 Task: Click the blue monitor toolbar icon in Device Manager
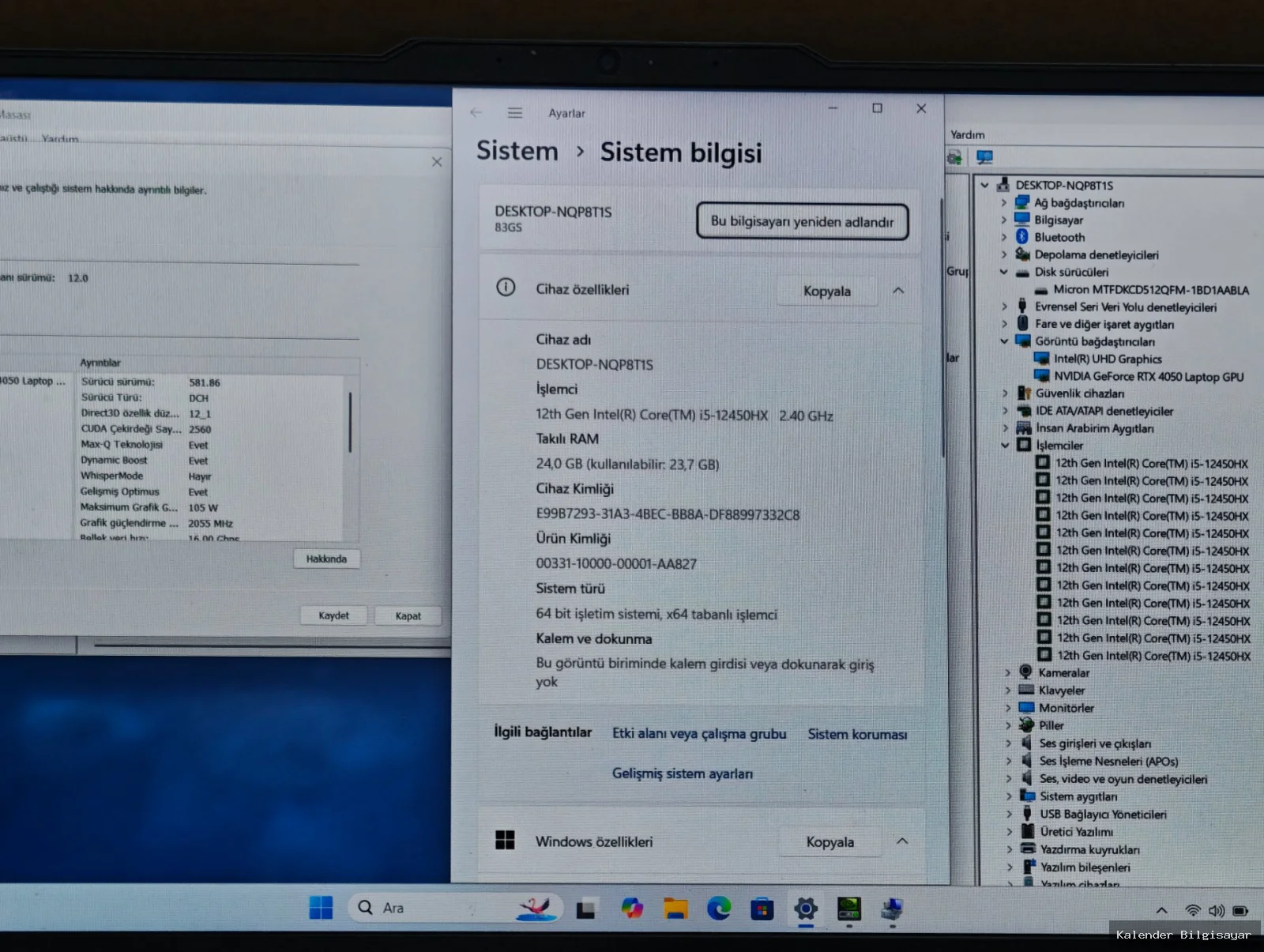pyautogui.click(x=984, y=157)
